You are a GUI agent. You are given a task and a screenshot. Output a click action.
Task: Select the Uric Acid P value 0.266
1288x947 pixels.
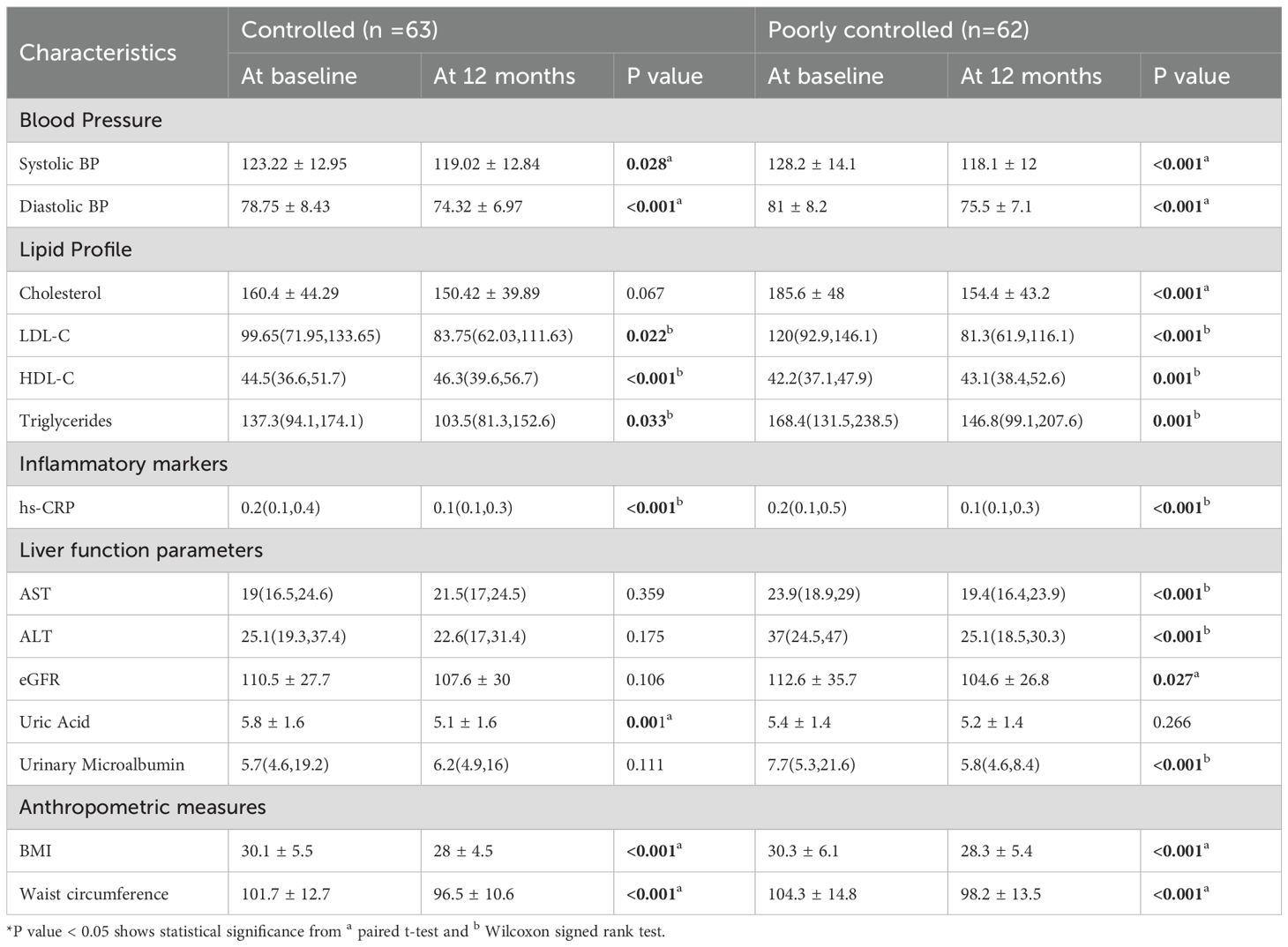(1172, 722)
